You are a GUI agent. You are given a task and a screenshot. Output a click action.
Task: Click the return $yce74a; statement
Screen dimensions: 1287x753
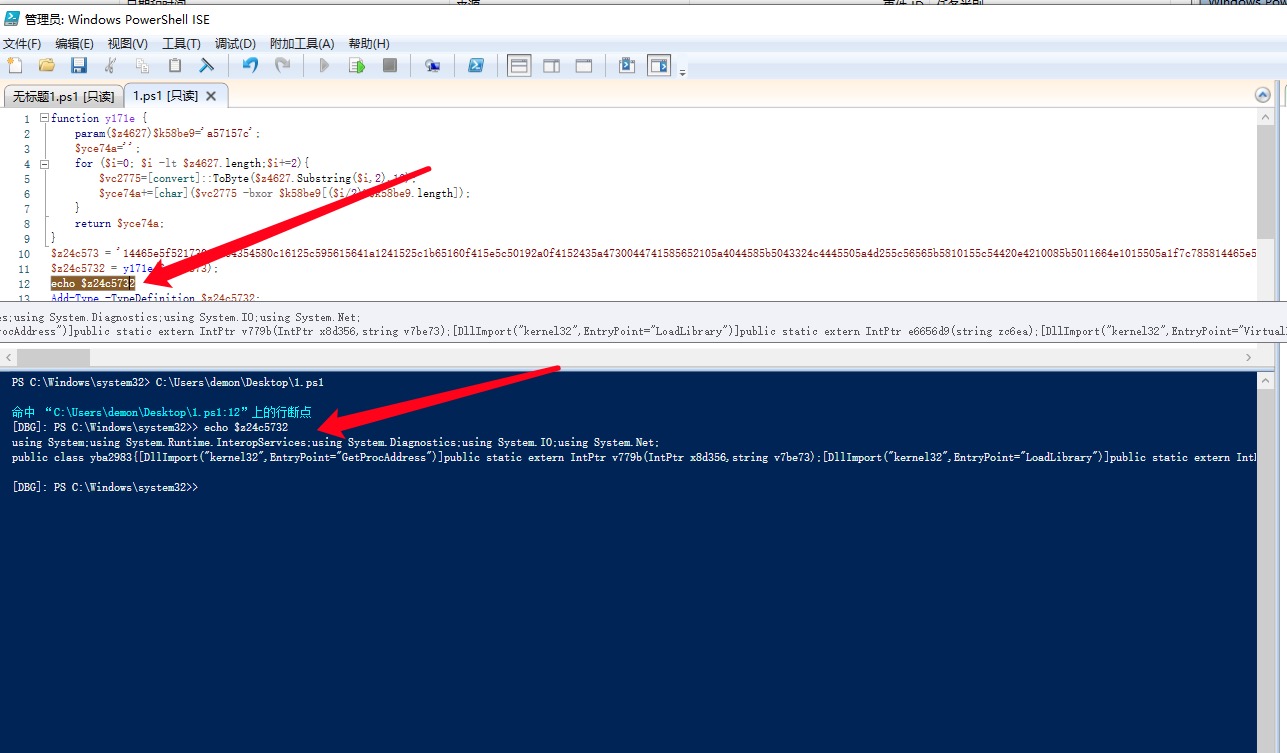119,224
